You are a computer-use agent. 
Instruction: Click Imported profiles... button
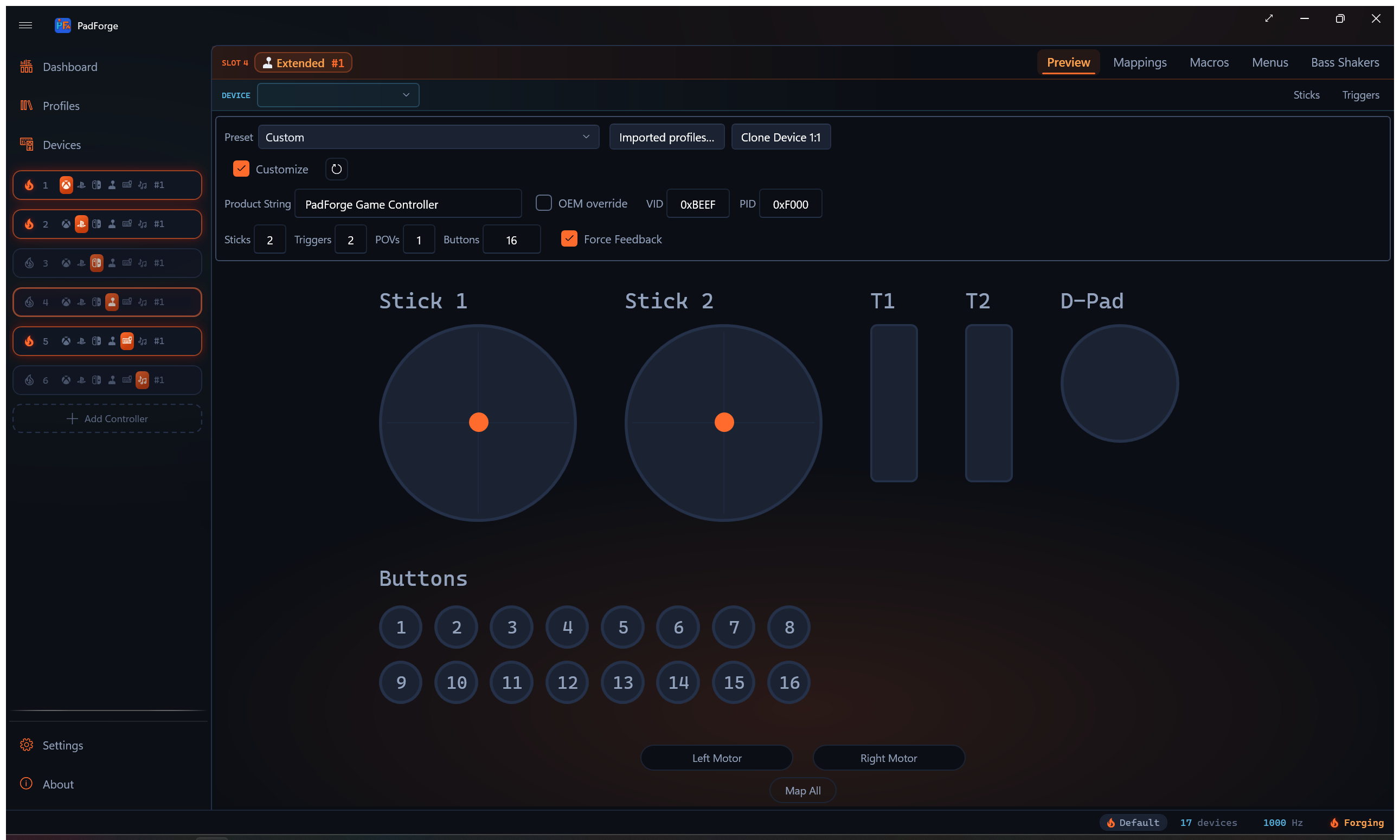(666, 137)
